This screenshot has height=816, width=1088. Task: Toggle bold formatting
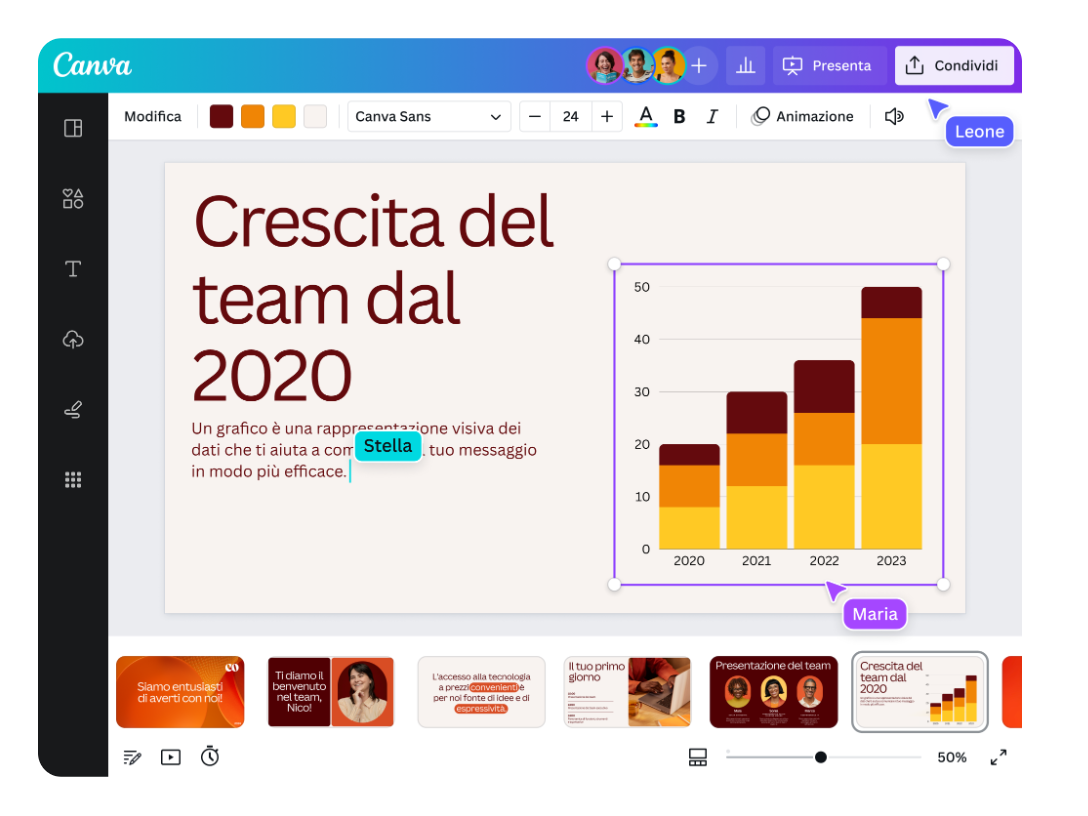[679, 116]
